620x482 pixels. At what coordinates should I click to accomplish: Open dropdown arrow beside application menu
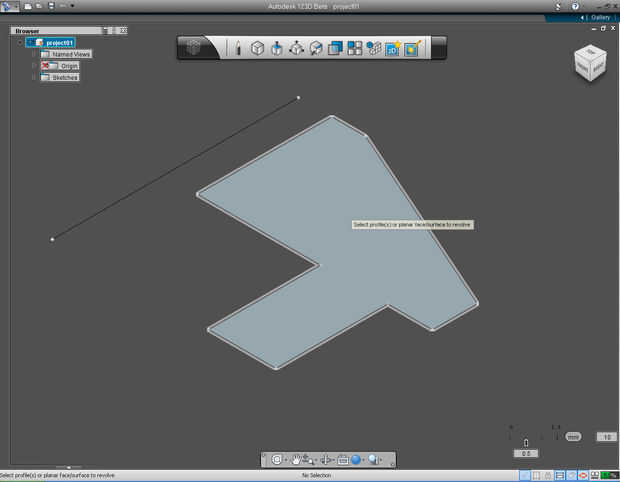(17, 6)
